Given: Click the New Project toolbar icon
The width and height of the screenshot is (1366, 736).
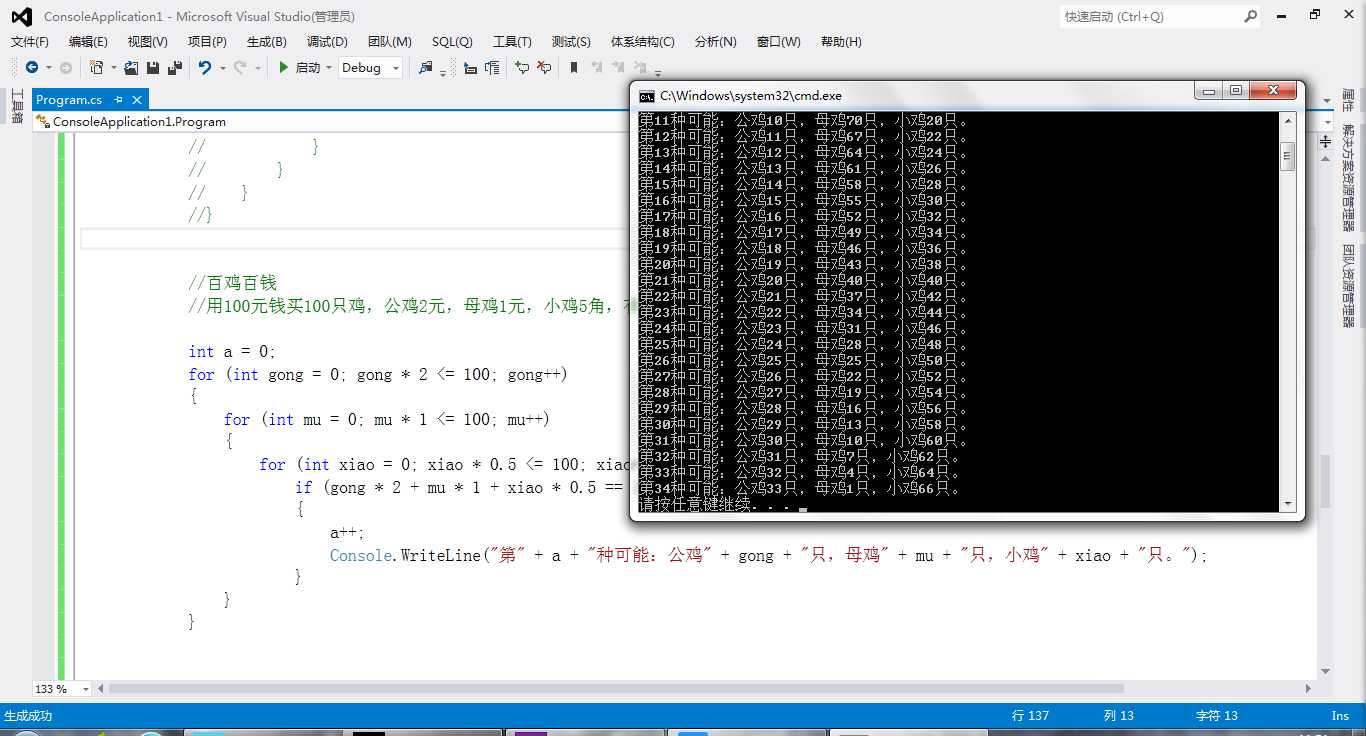Looking at the screenshot, I should pos(96,67).
